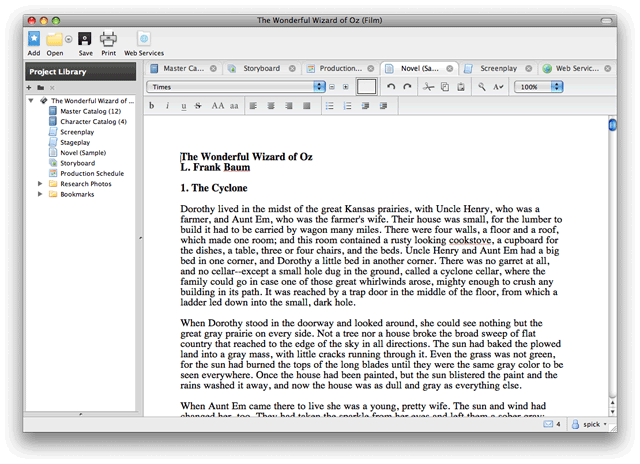Viewport: 640px width, 464px height.
Task: Increase paragraph indent
Action: (x=383, y=106)
